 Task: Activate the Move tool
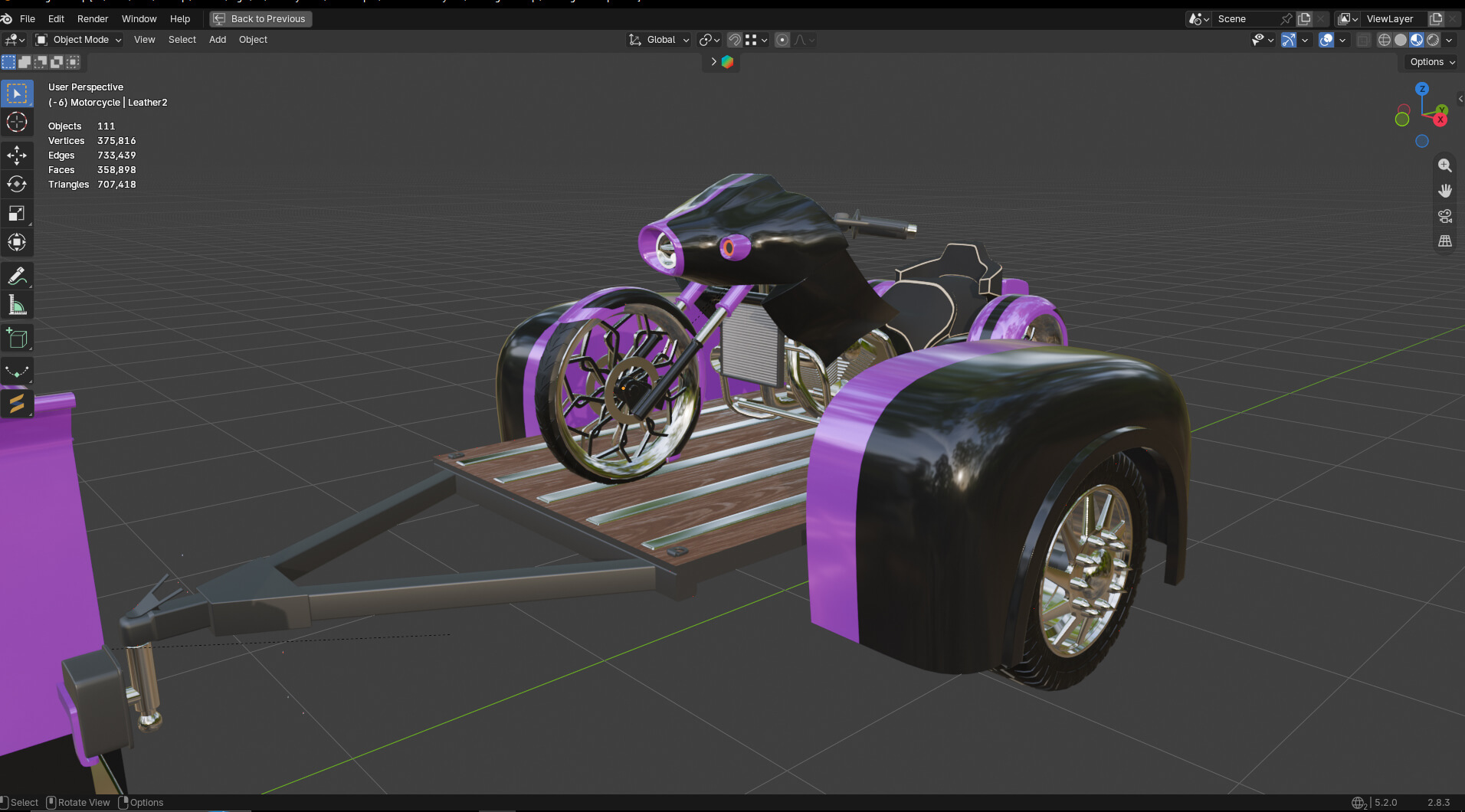[17, 156]
